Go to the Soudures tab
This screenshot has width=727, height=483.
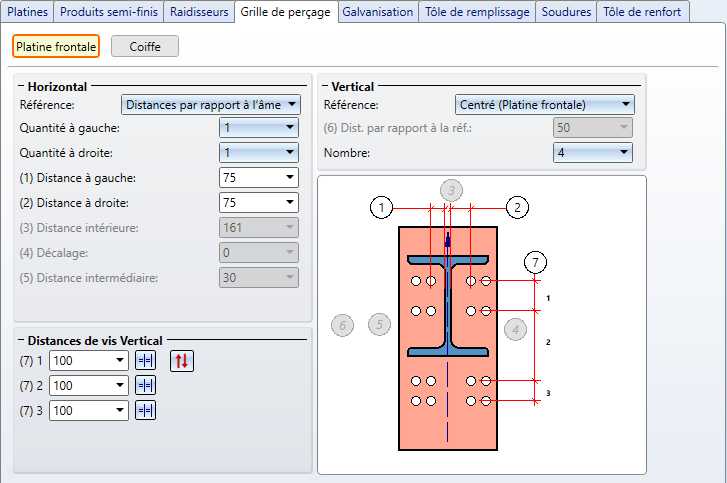[566, 12]
